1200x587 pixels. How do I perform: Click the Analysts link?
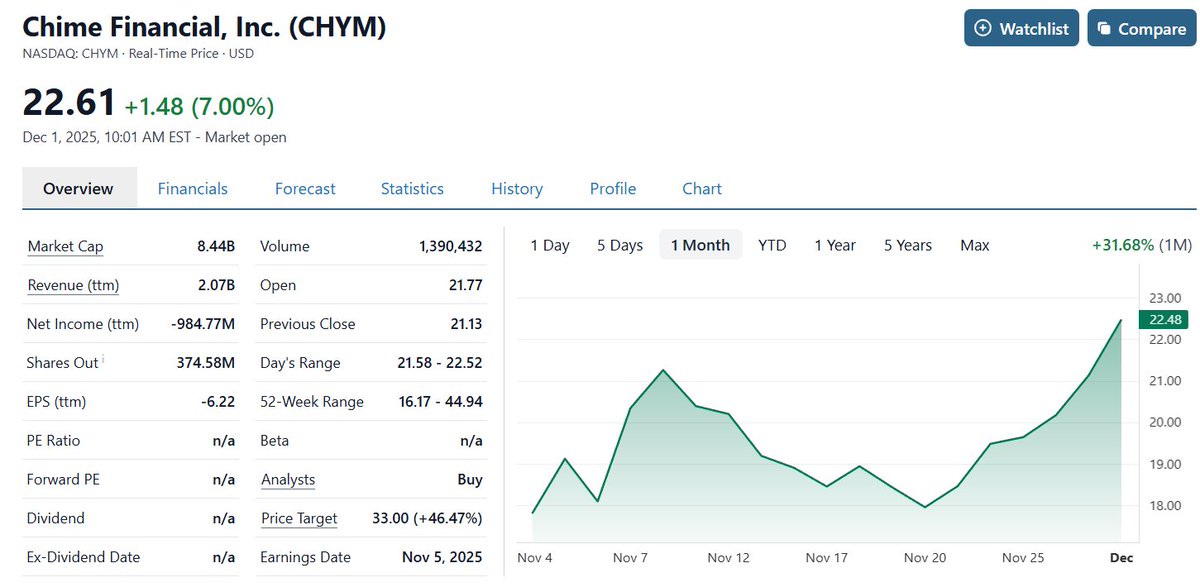pyautogui.click(x=288, y=479)
